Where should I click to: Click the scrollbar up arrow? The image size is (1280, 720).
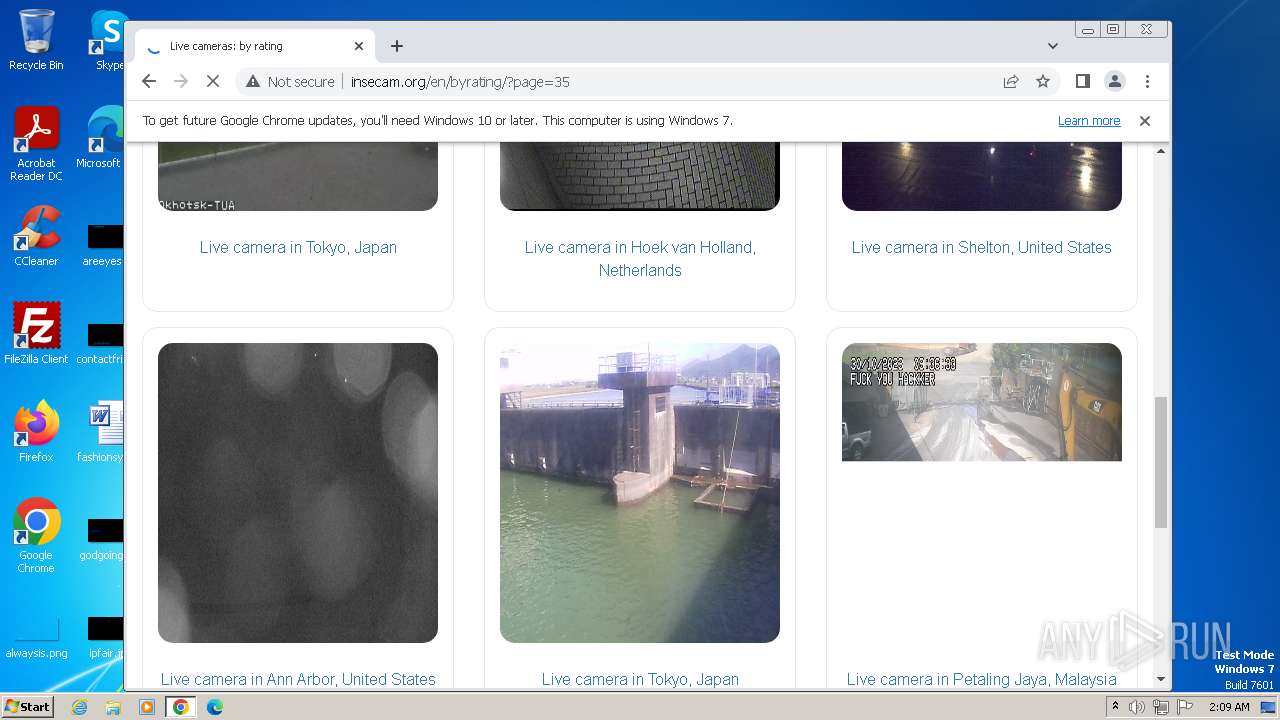click(1161, 151)
